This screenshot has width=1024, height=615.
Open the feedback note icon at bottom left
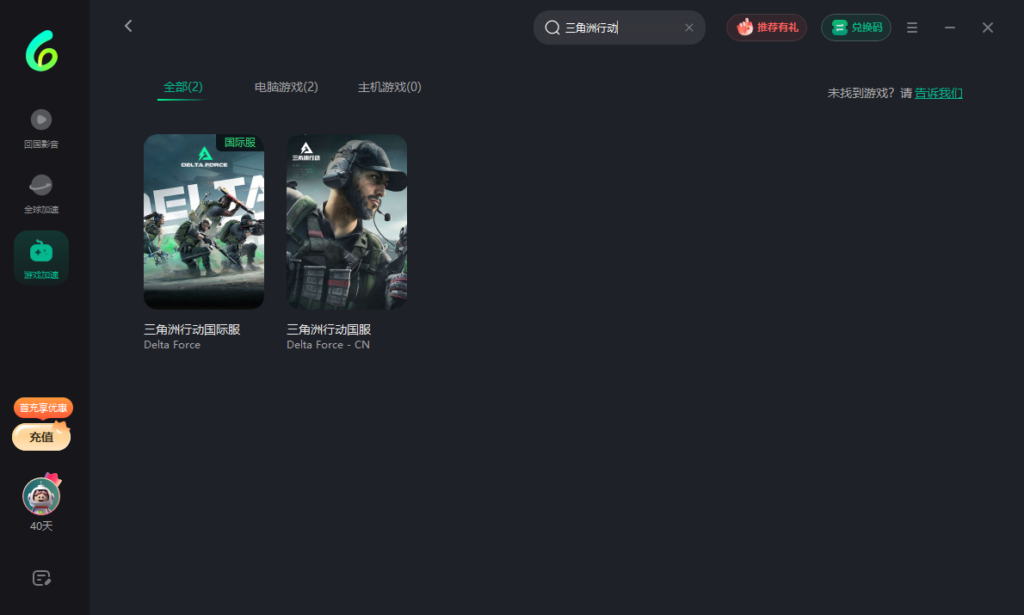click(41, 578)
